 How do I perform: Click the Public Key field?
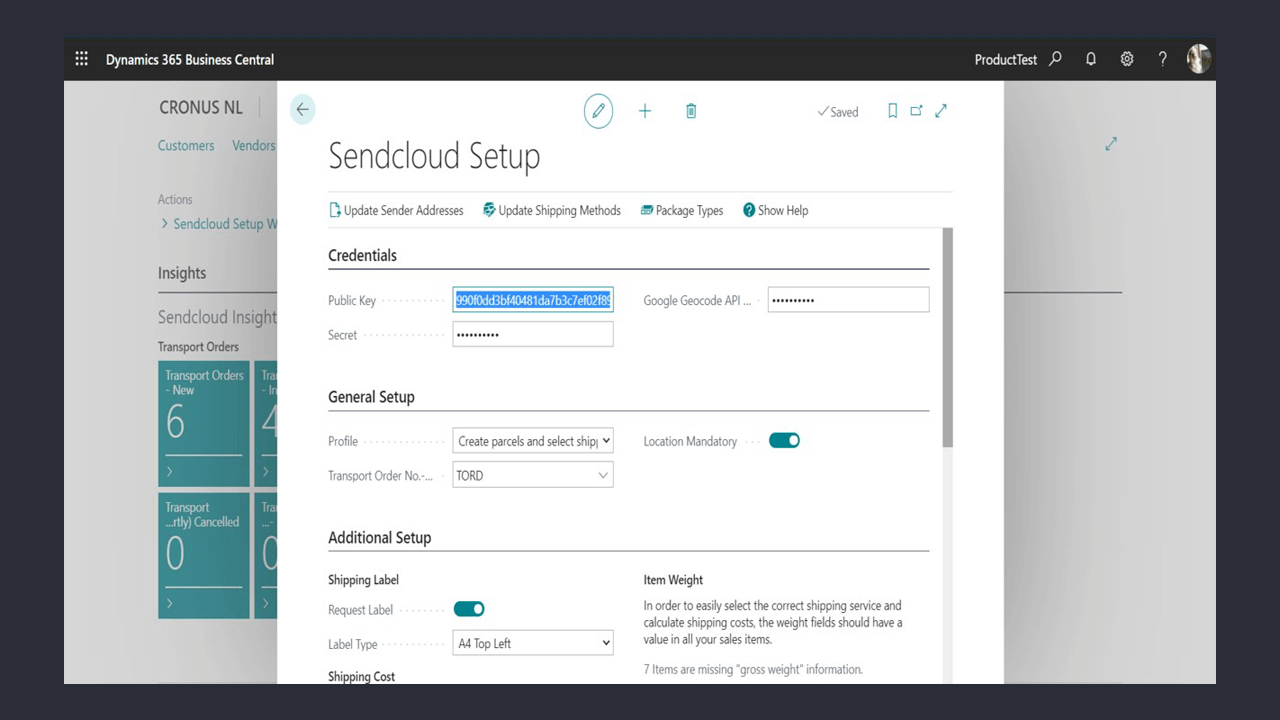[533, 300]
